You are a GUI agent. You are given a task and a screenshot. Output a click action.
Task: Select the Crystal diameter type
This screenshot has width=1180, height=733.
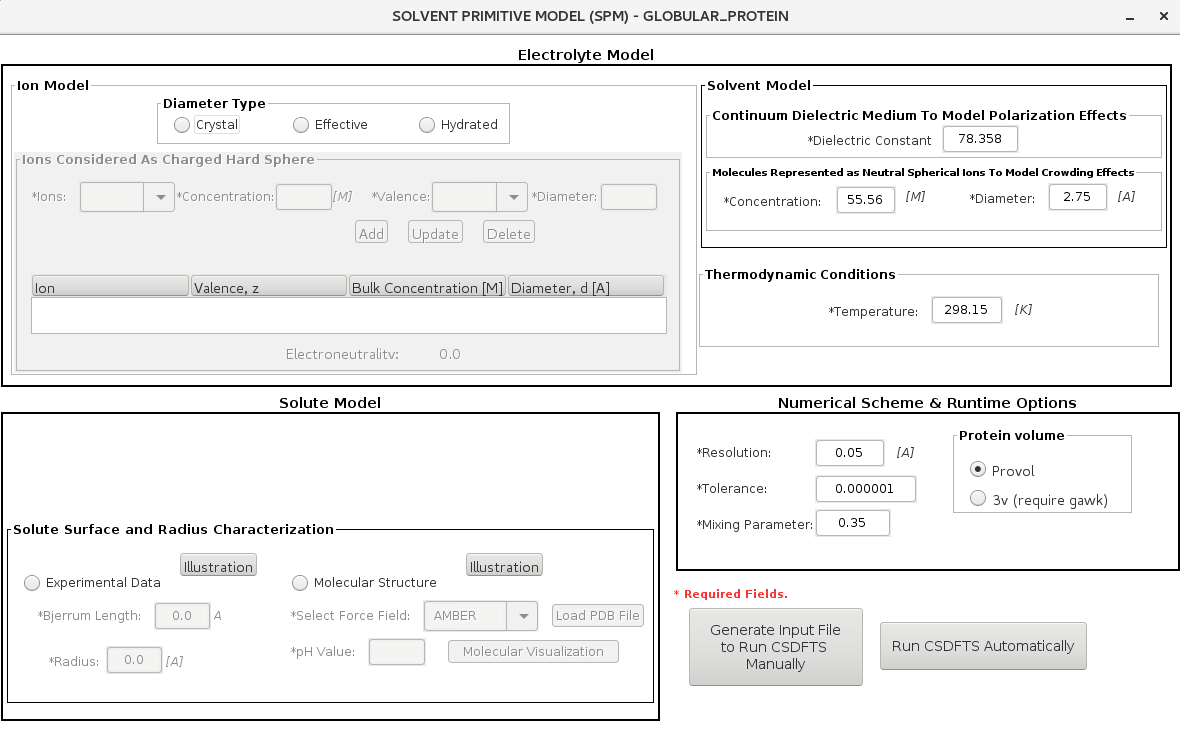pyautogui.click(x=181, y=125)
